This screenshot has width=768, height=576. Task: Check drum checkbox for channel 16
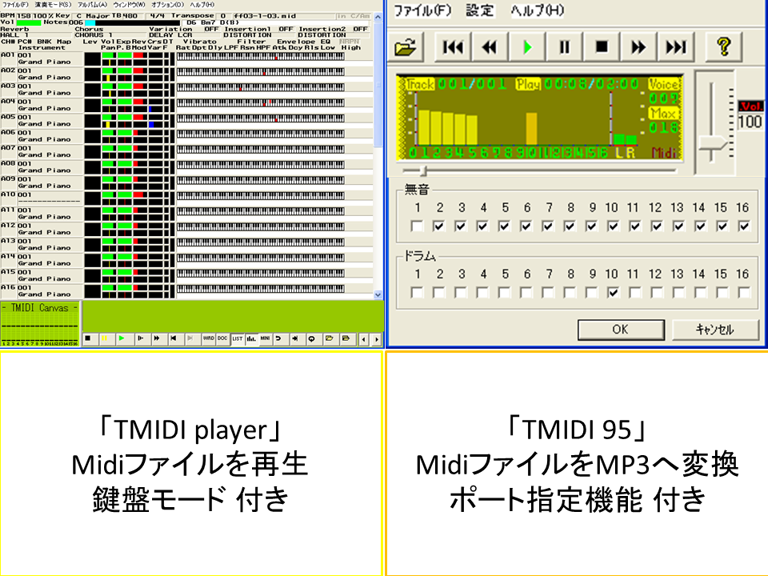[744, 293]
